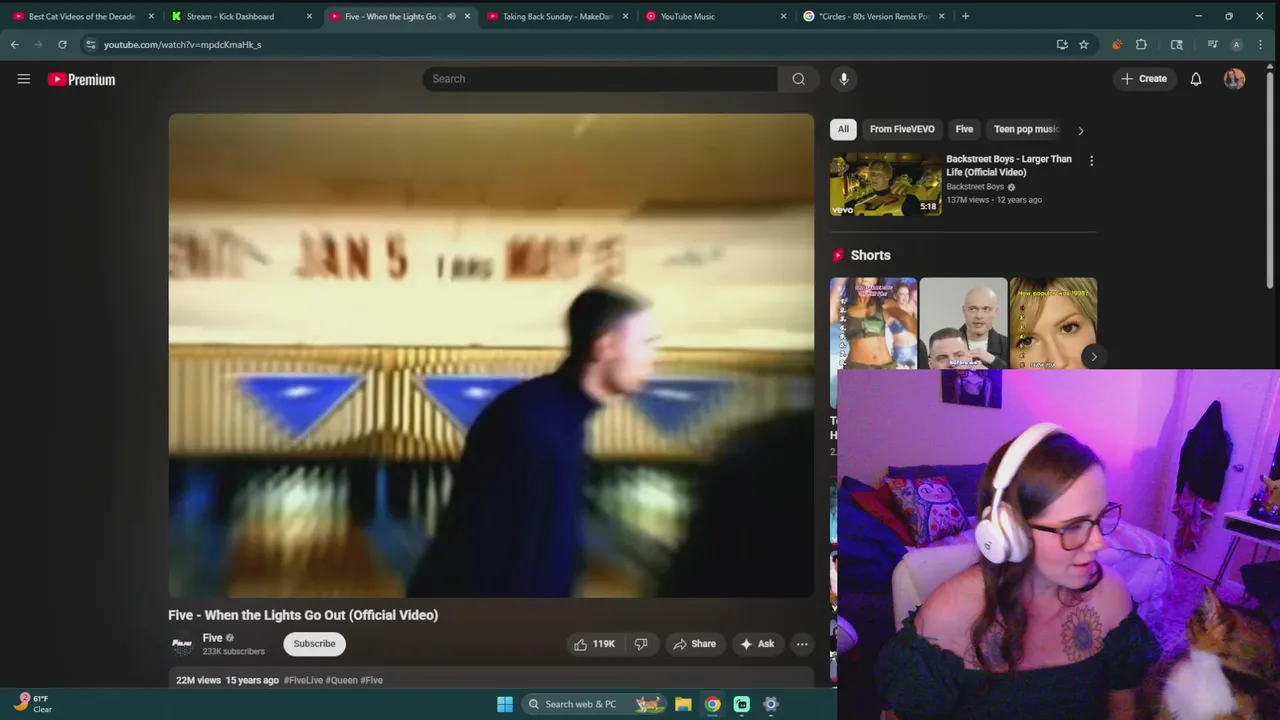Open the YouTube guide hamburger menu

[x=24, y=79]
